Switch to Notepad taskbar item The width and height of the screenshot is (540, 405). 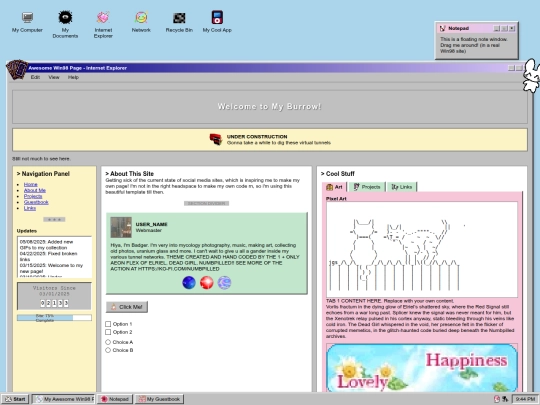pyautogui.click(x=115, y=399)
